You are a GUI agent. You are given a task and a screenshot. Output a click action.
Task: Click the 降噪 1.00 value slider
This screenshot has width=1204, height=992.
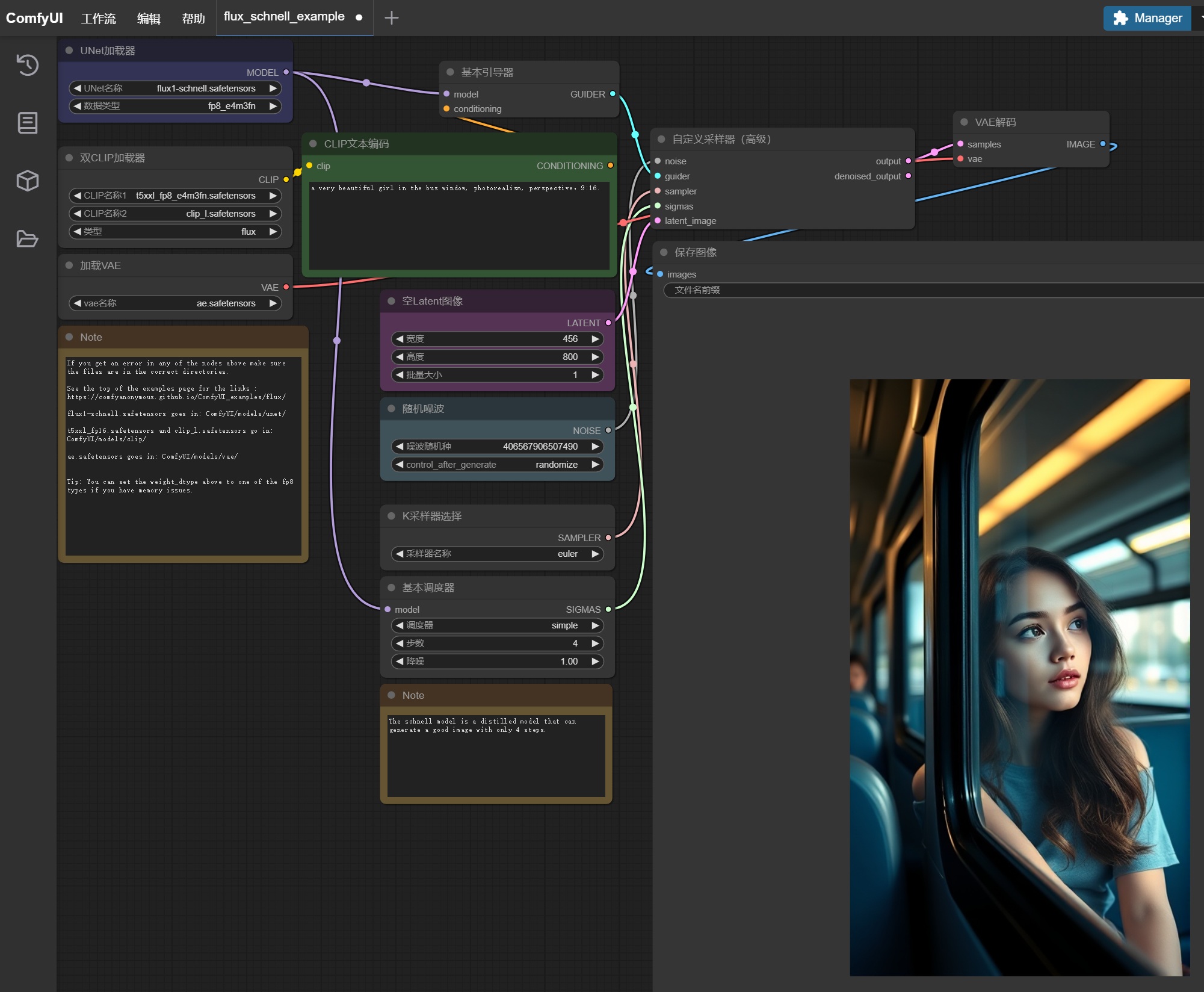[497, 662]
